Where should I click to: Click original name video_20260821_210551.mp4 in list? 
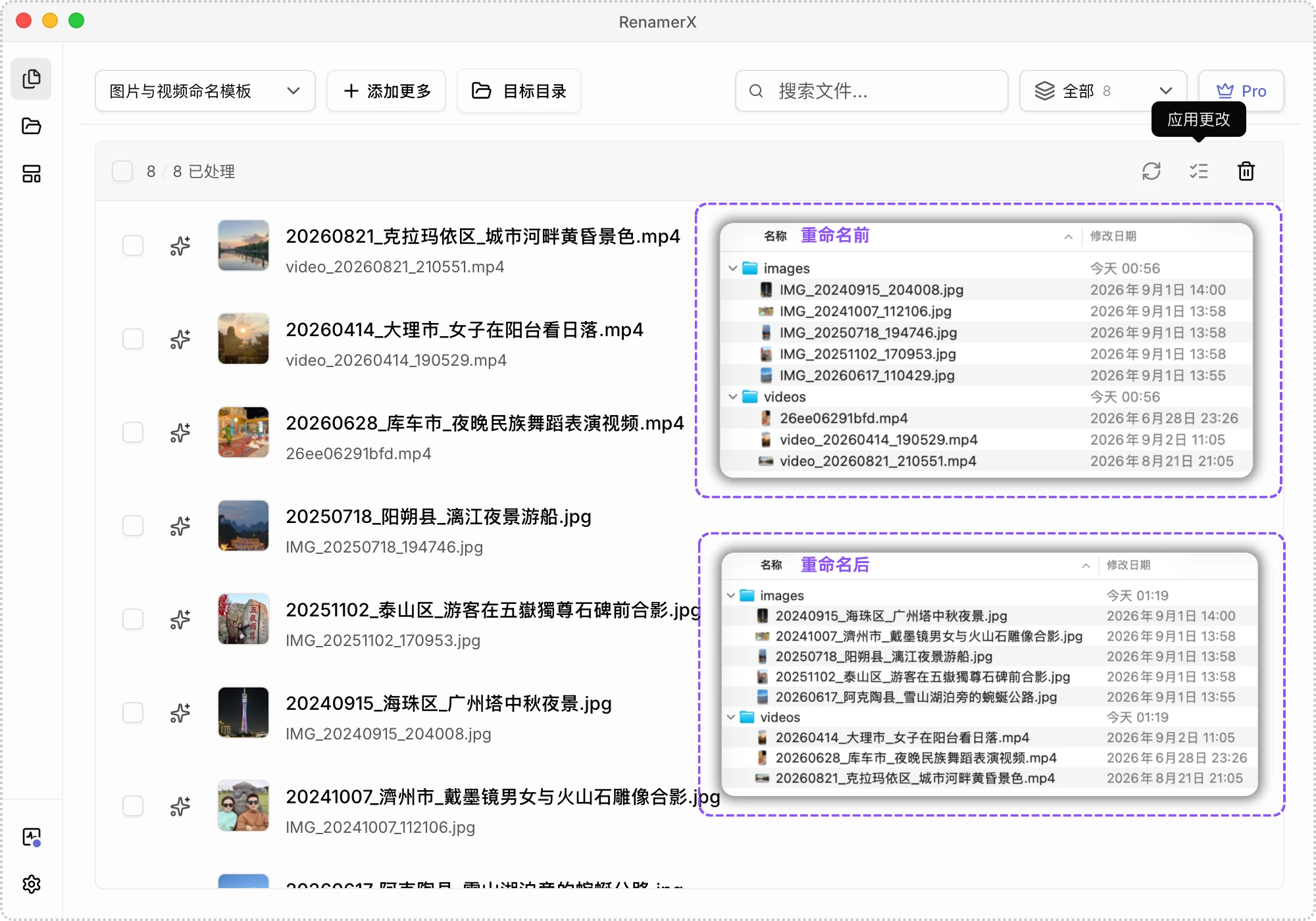(x=395, y=267)
